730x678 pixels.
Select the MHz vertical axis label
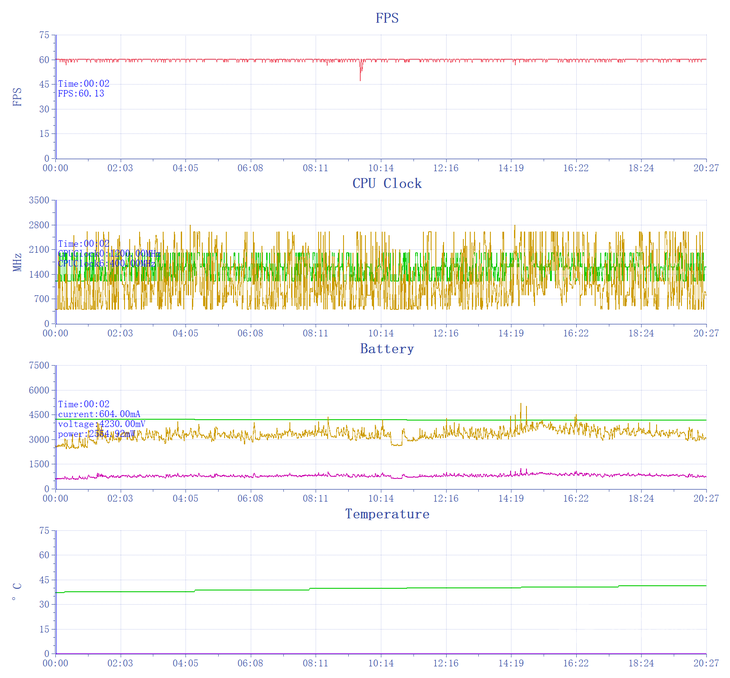tap(16, 263)
